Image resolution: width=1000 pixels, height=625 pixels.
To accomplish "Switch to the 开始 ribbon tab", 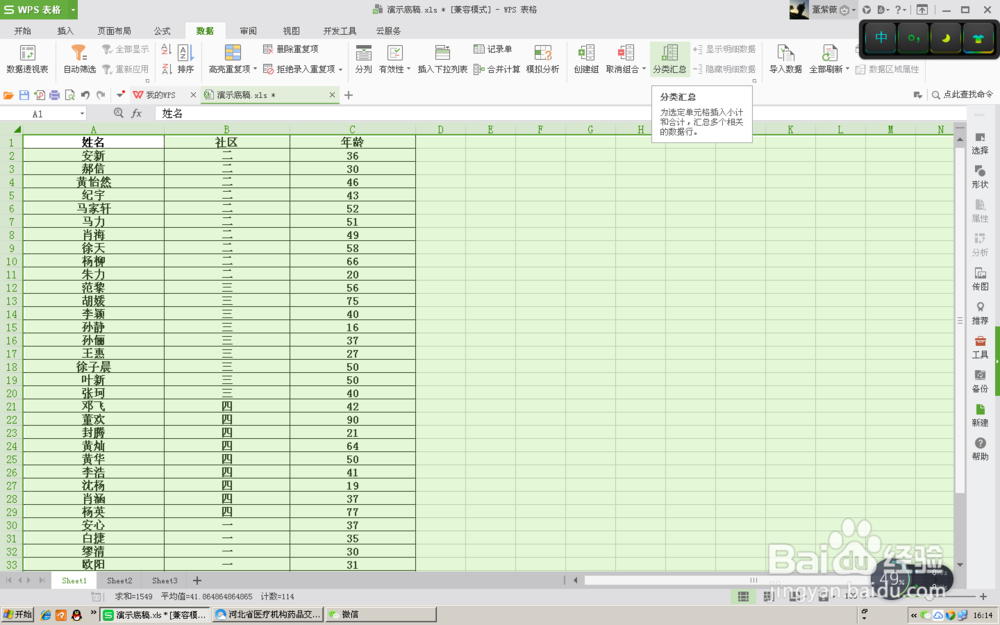I will (22, 31).
